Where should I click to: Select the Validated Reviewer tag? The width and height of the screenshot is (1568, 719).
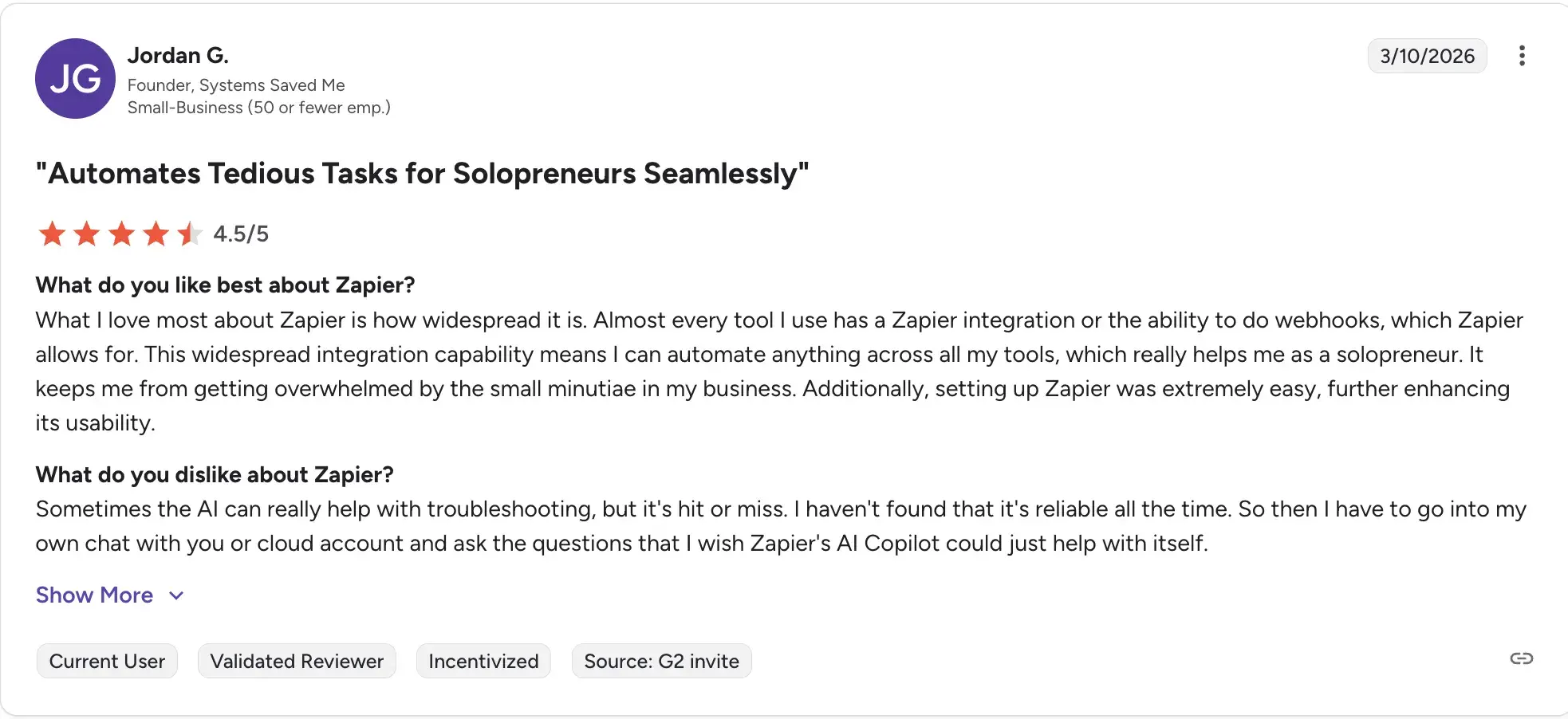[297, 661]
